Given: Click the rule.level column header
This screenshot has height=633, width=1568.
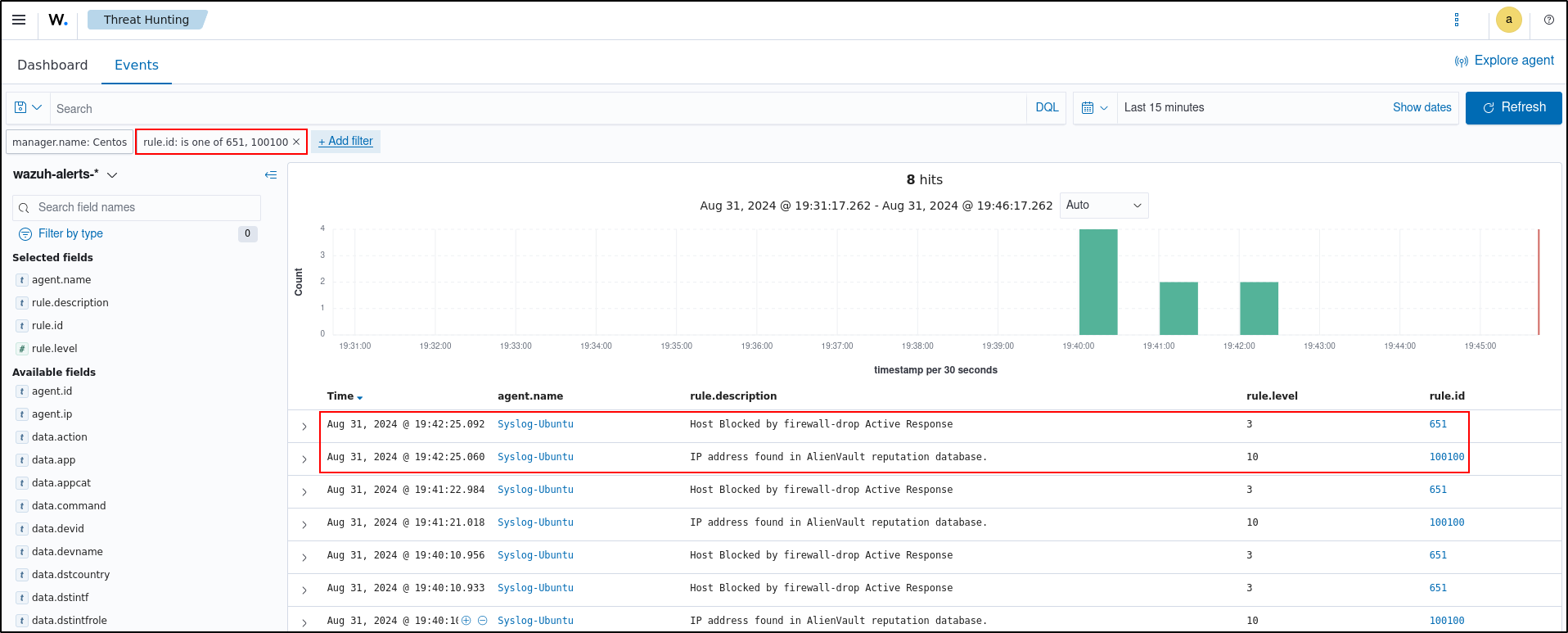Looking at the screenshot, I should click(x=1272, y=396).
